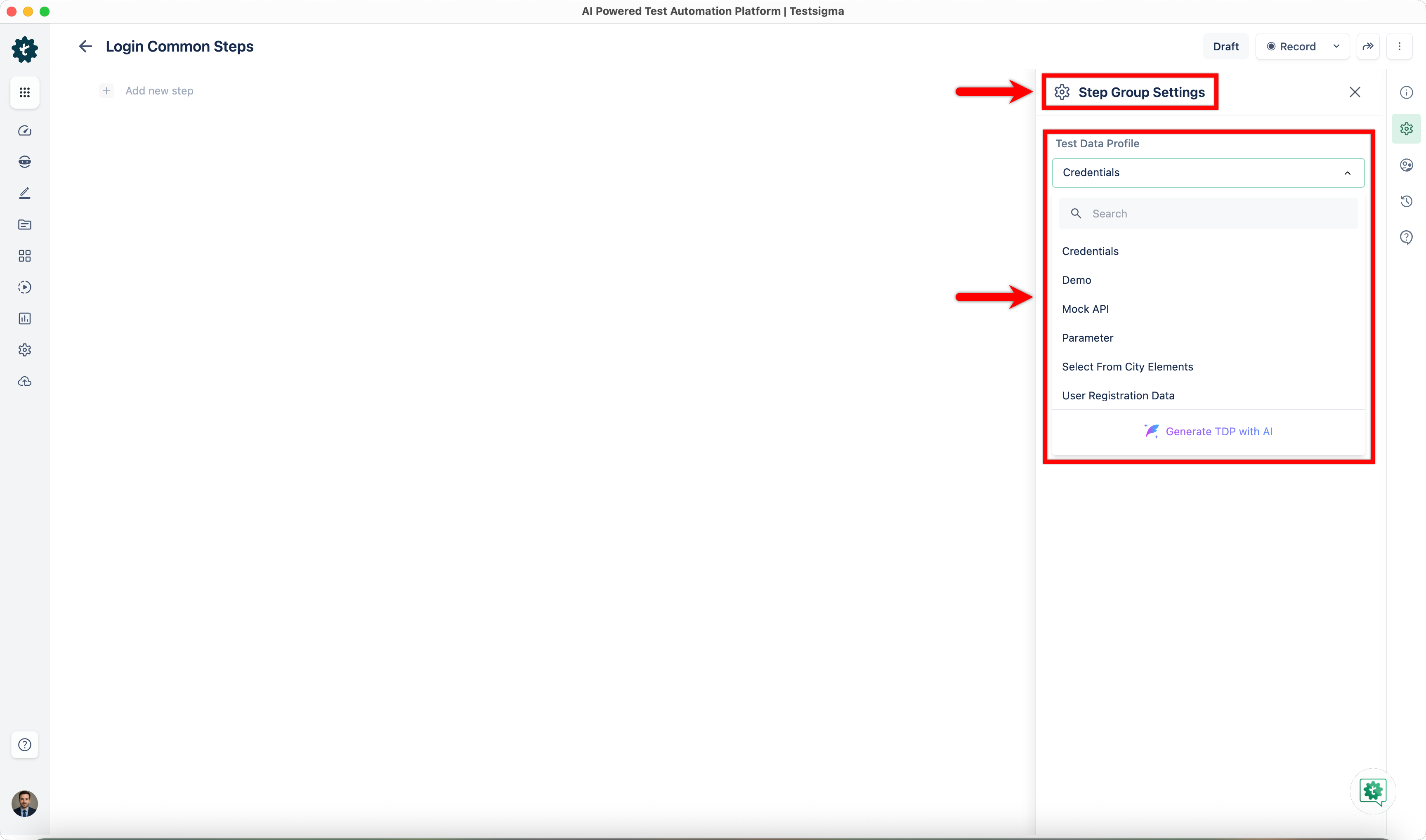This screenshot has height=840, width=1426.
Task: Select Select From City Elements option
Action: 1127,367
